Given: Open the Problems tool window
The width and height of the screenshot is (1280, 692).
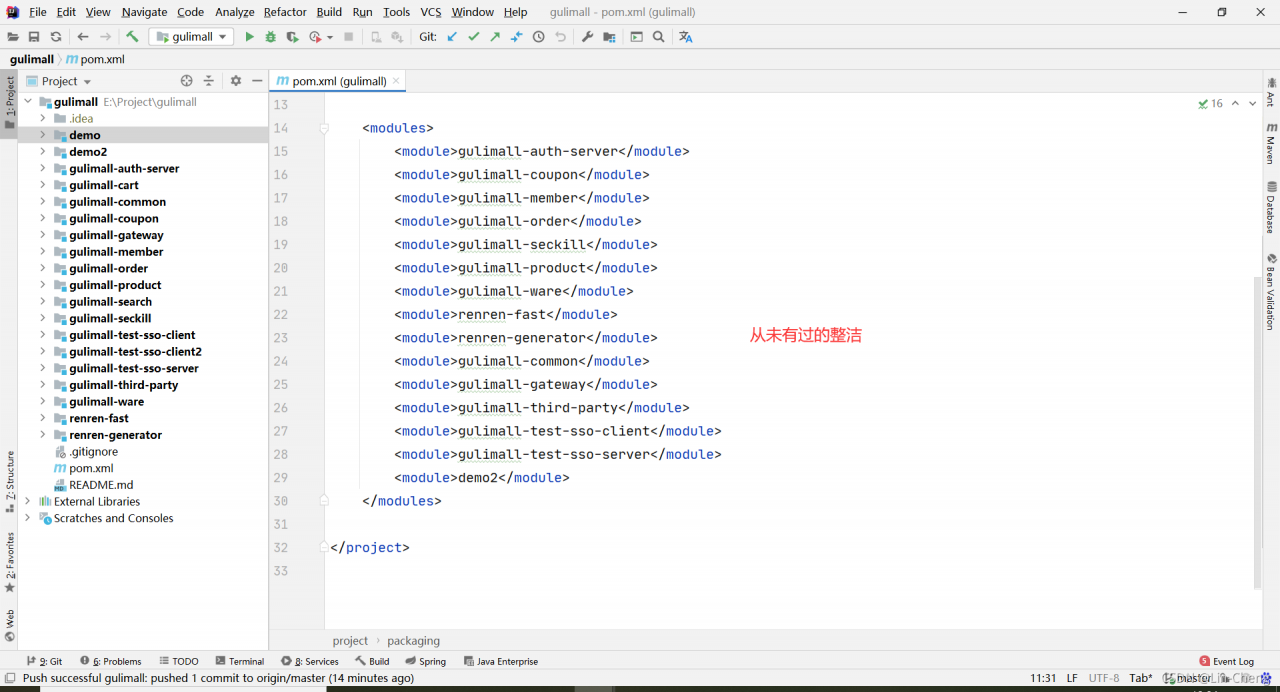Looking at the screenshot, I should pyautogui.click(x=111, y=661).
